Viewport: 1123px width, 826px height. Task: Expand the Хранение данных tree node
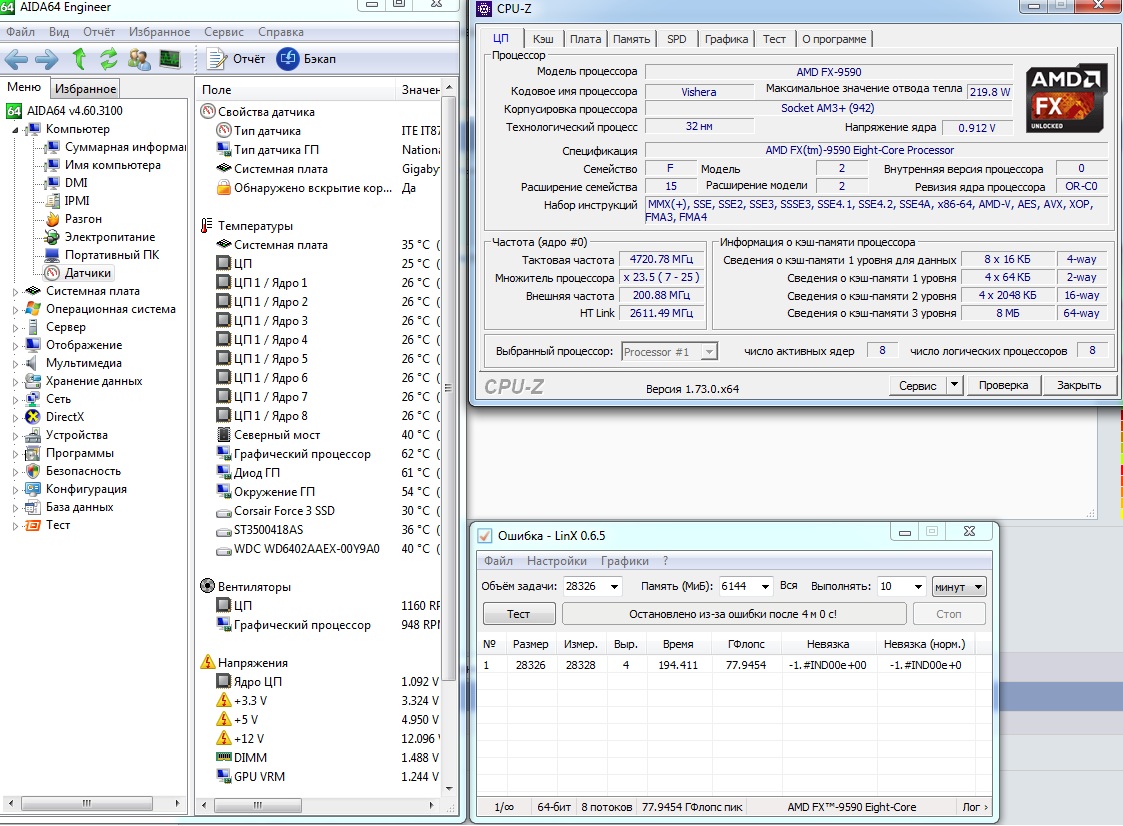pos(15,381)
